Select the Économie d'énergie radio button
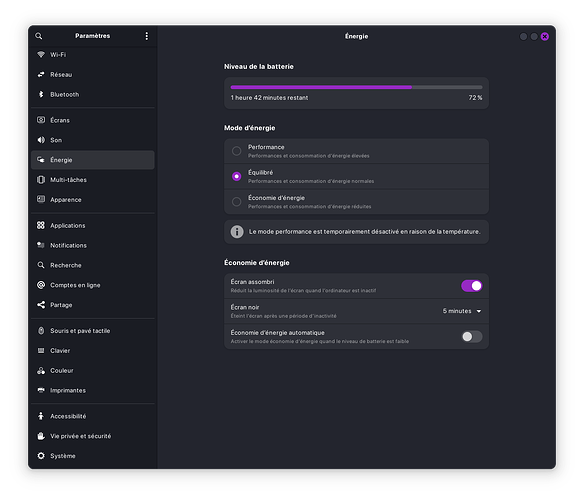Image resolution: width=584 pixels, height=500 pixels. (237, 202)
